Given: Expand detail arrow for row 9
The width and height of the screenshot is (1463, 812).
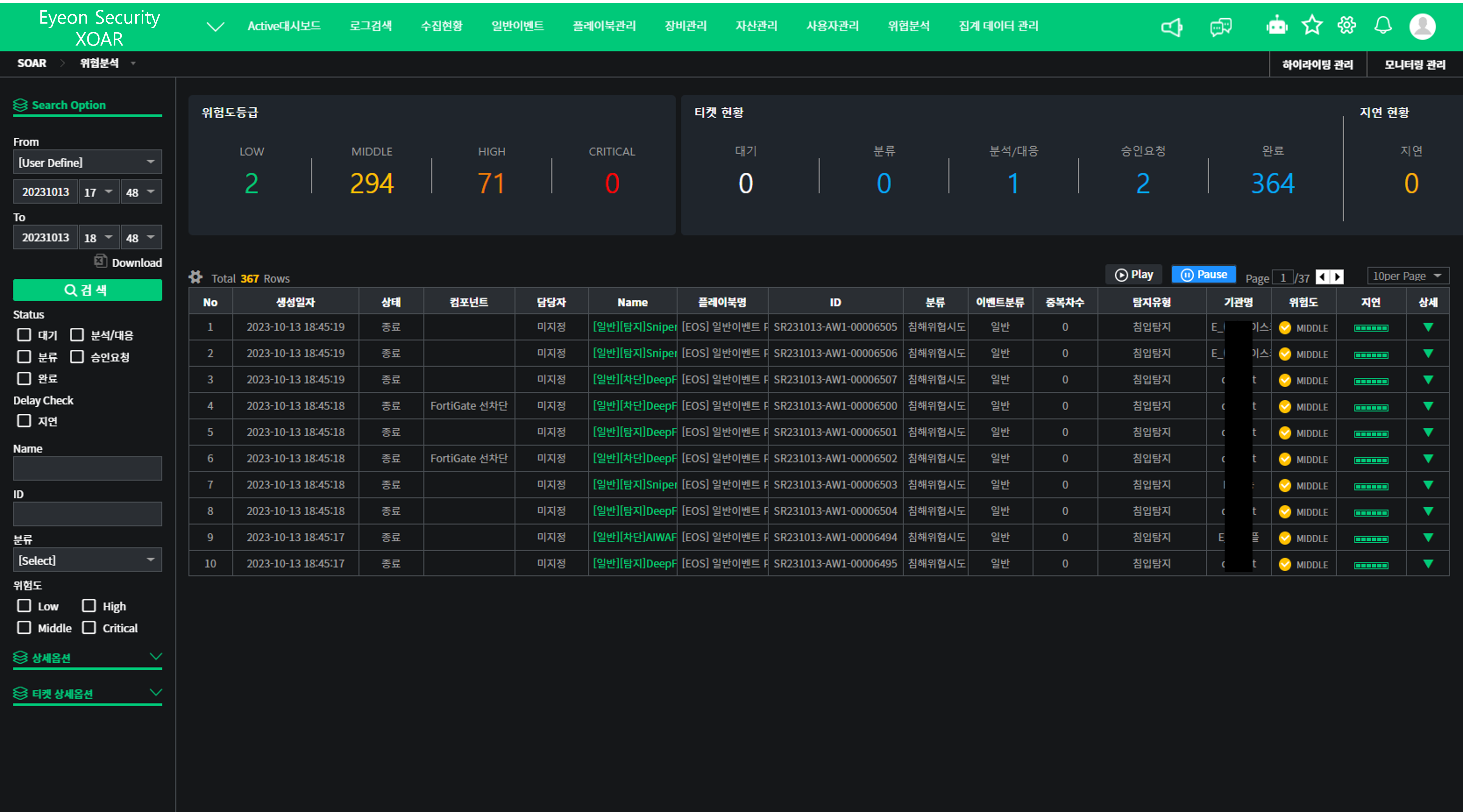Looking at the screenshot, I should tap(1428, 537).
